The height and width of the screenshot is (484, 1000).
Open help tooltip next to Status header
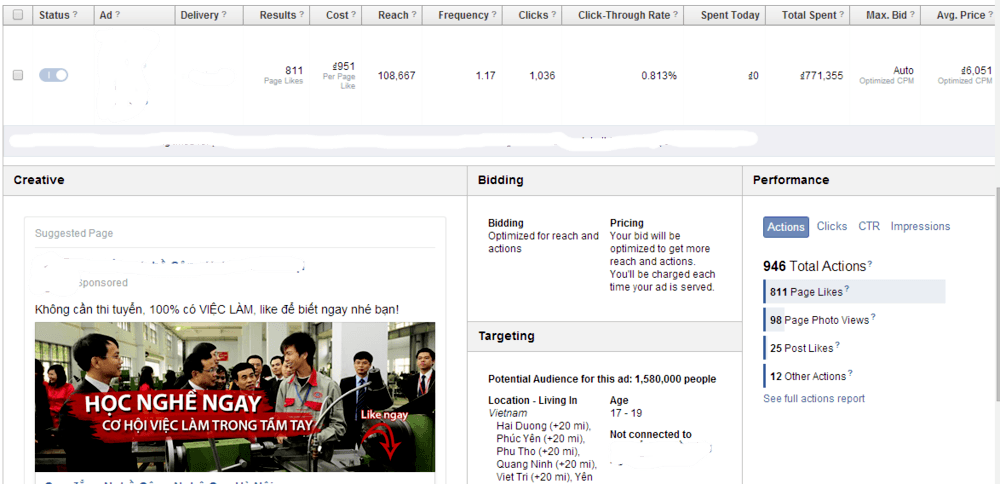coord(75,15)
